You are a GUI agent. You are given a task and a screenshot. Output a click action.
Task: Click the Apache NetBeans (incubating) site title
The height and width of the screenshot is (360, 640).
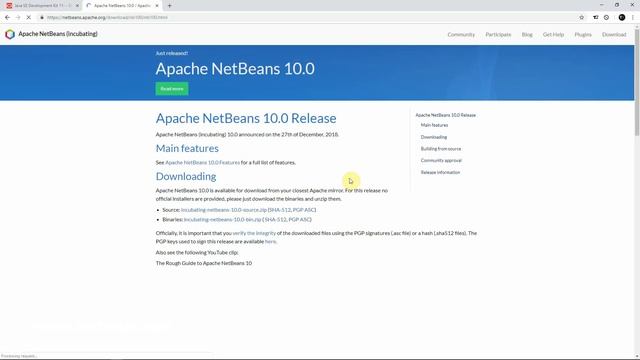point(58,34)
